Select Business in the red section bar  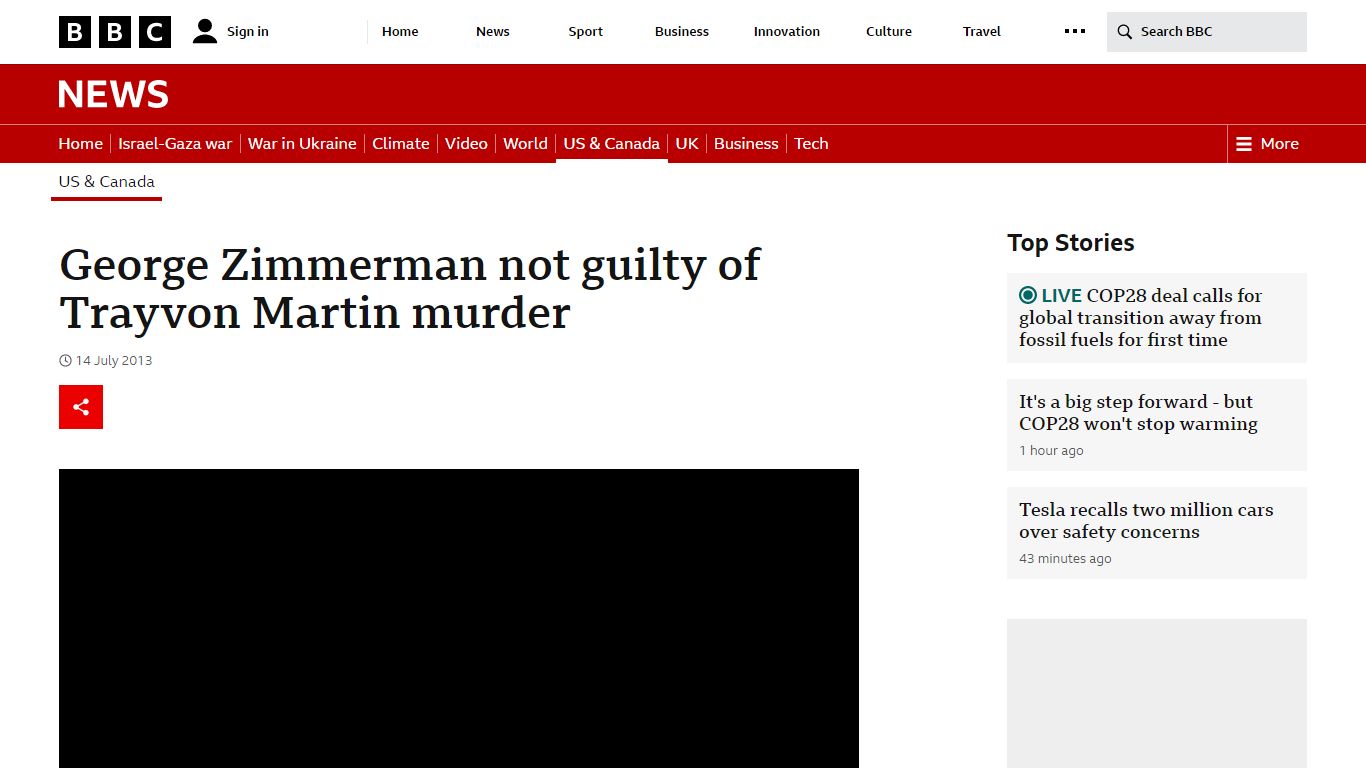tap(746, 144)
